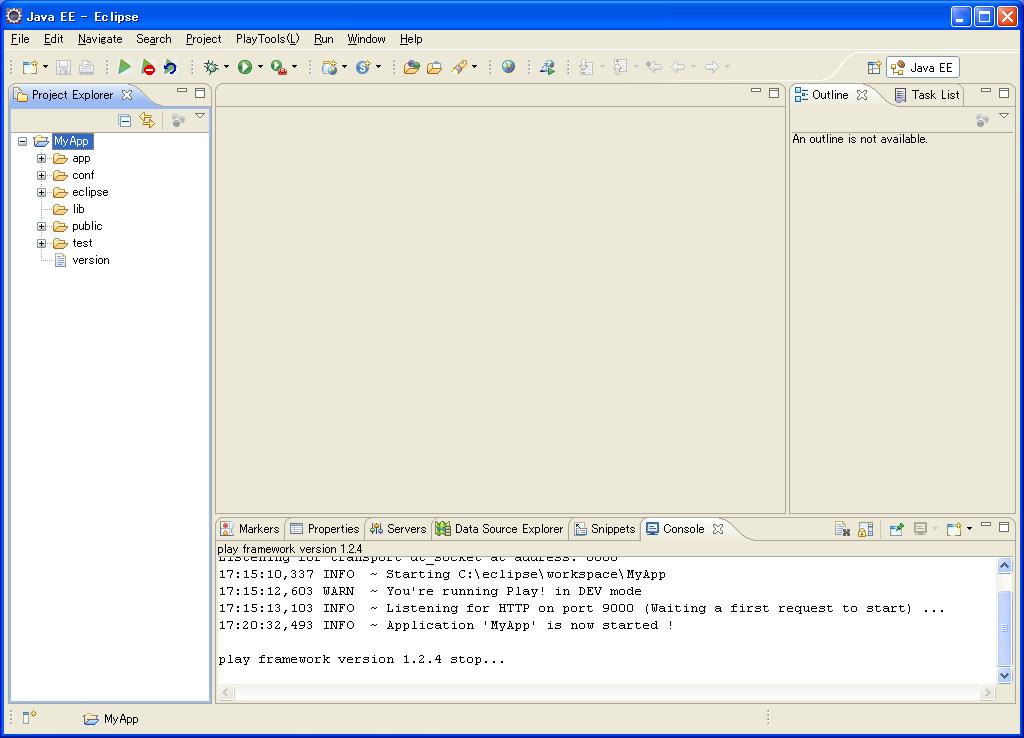Close the Console tab
The height and width of the screenshot is (738, 1024).
coord(718,529)
